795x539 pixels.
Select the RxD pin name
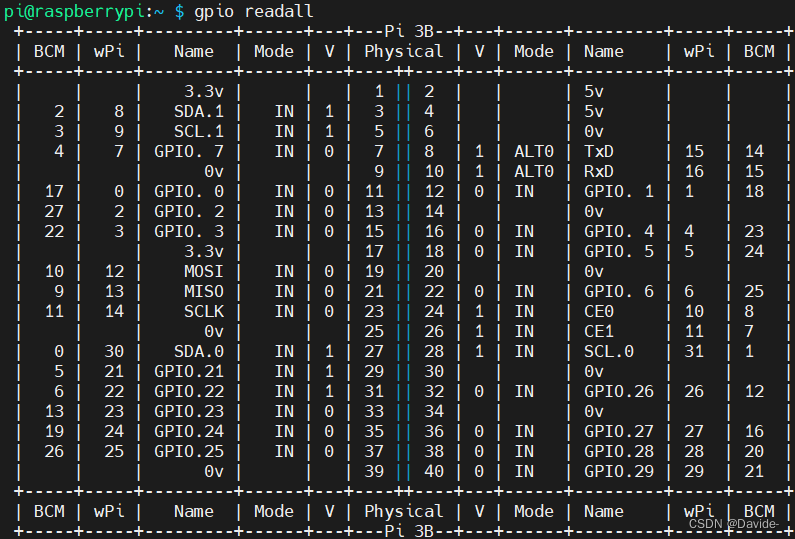click(599, 171)
